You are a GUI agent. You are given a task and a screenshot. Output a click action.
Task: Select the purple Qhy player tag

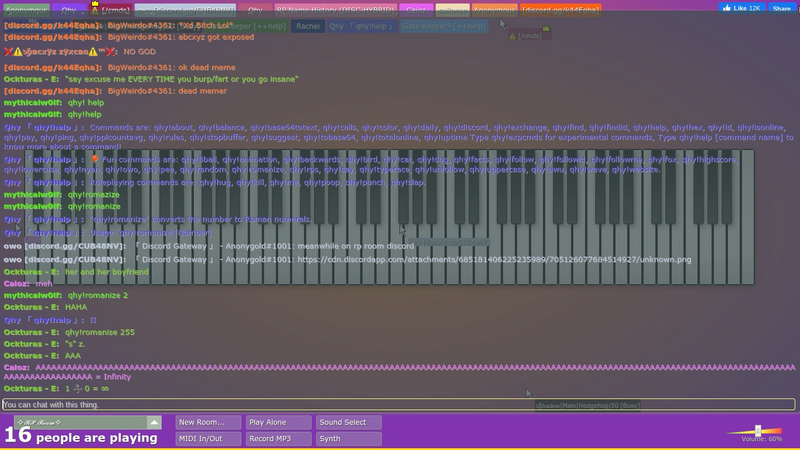pos(68,10)
